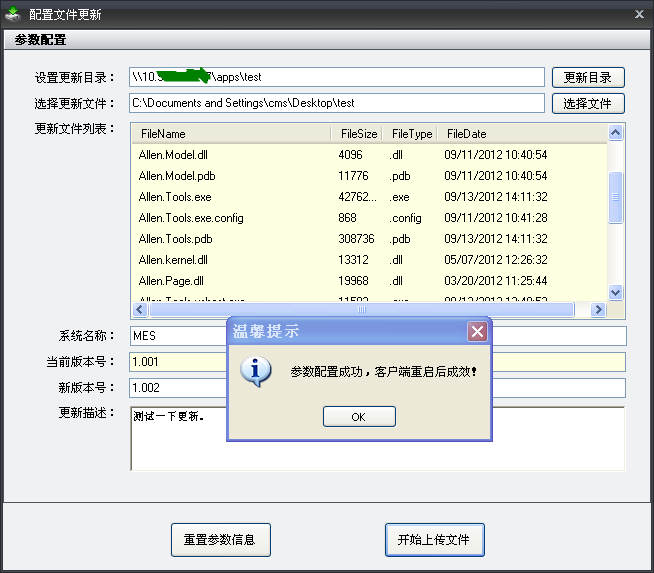
Task: Sort by FileSize column header
Action: pos(357,134)
